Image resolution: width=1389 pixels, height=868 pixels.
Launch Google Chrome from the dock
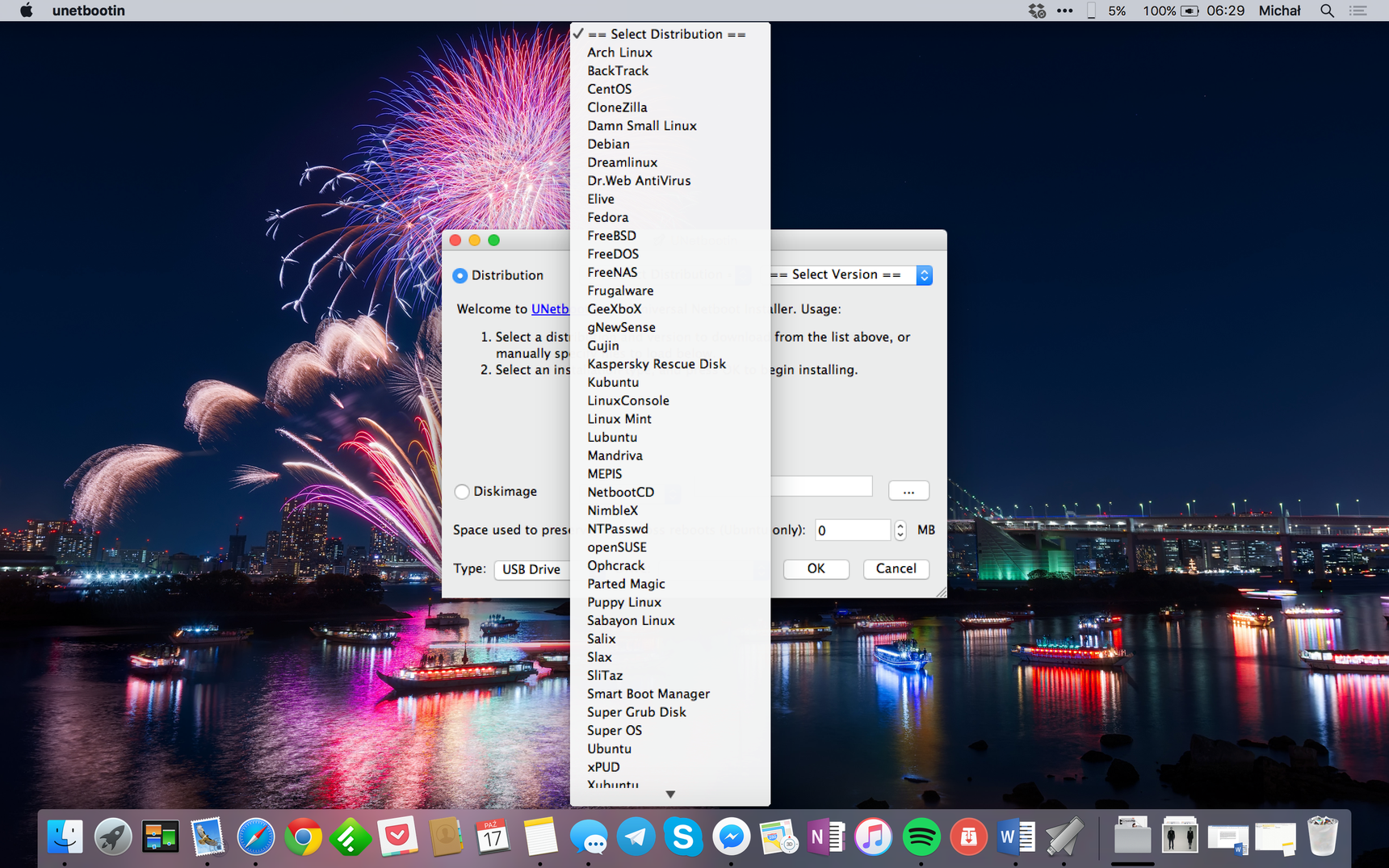303,837
